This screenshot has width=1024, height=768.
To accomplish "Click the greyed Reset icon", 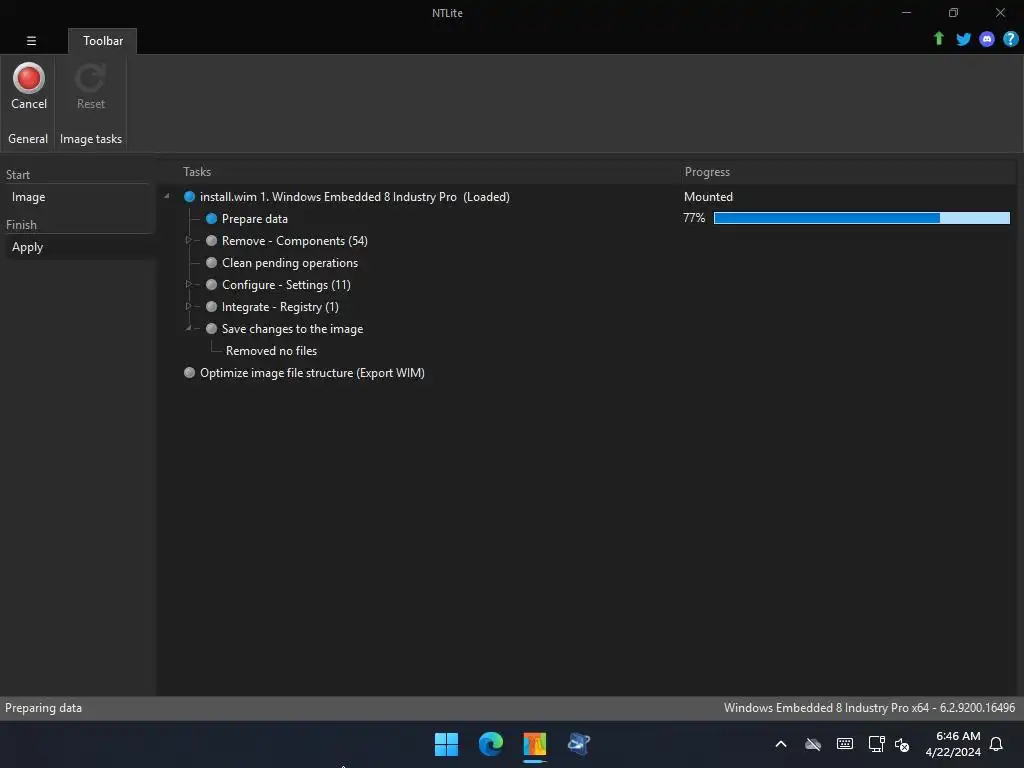I will (90, 78).
